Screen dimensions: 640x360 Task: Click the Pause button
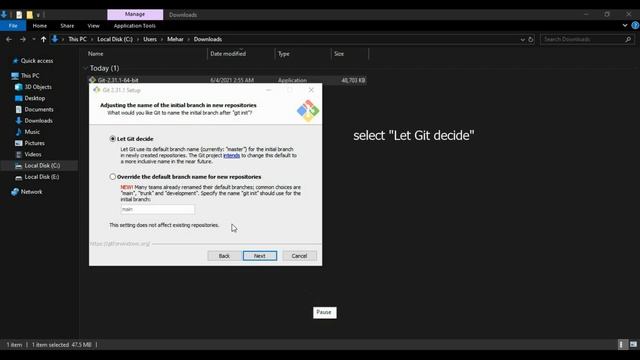pyautogui.click(x=324, y=312)
